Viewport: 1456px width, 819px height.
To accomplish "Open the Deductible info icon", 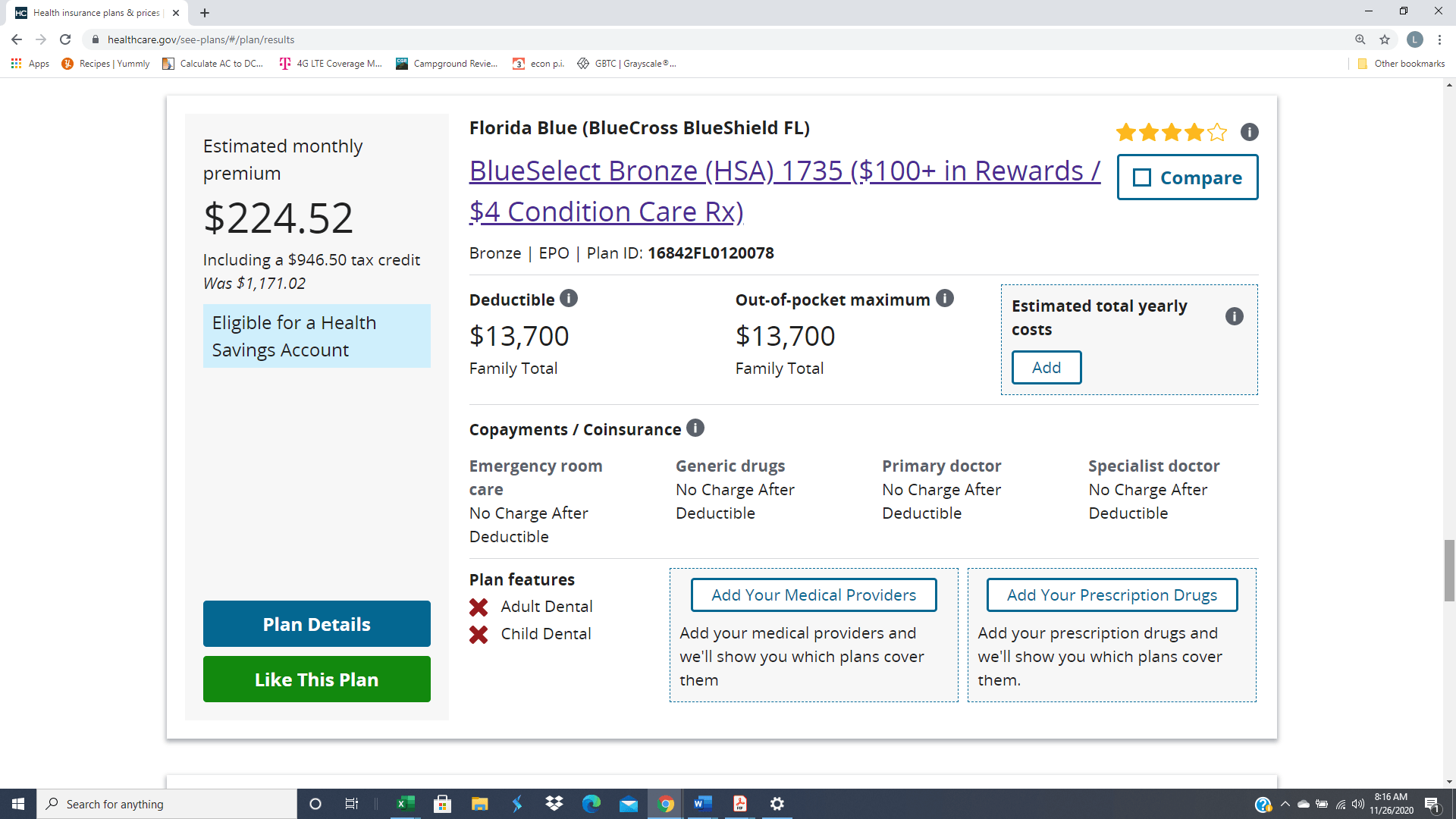I will (569, 299).
